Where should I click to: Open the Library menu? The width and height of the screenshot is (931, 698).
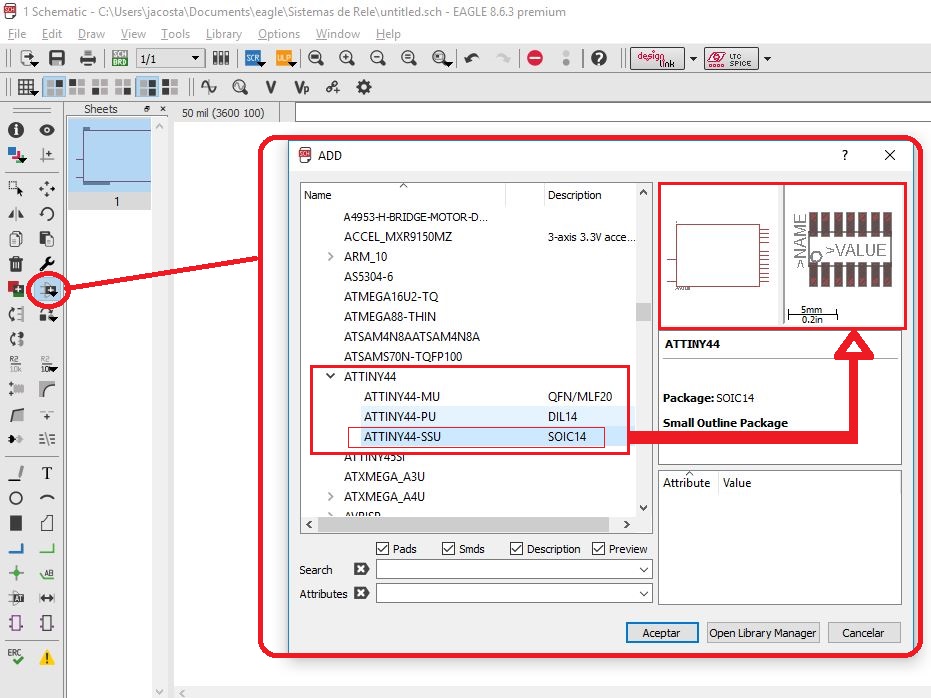(223, 33)
